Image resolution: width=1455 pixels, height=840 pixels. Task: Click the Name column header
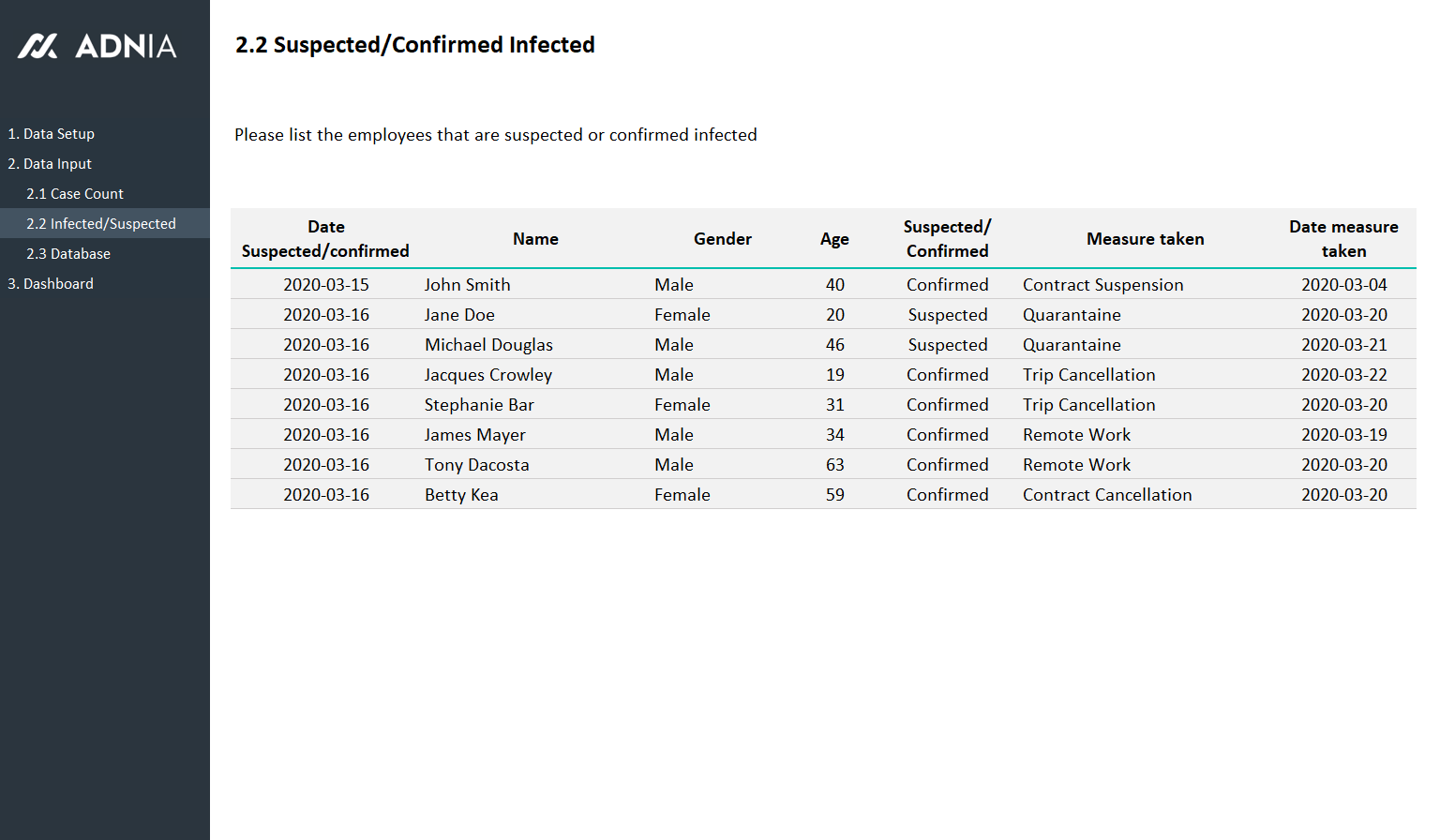pos(535,239)
